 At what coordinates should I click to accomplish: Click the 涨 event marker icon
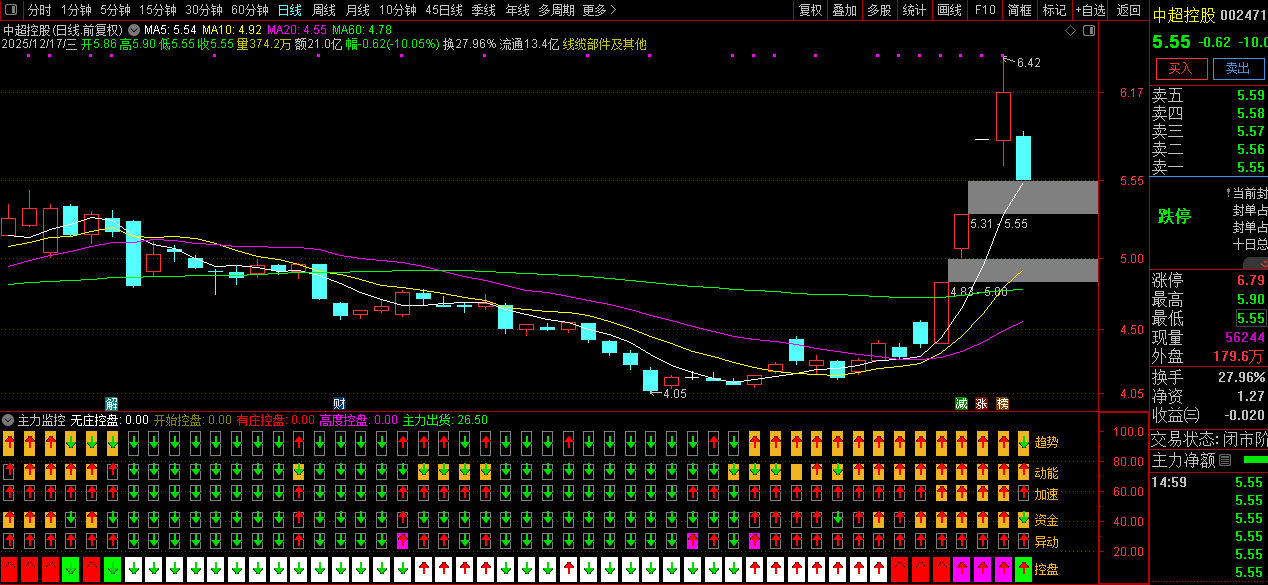pyautogui.click(x=982, y=404)
